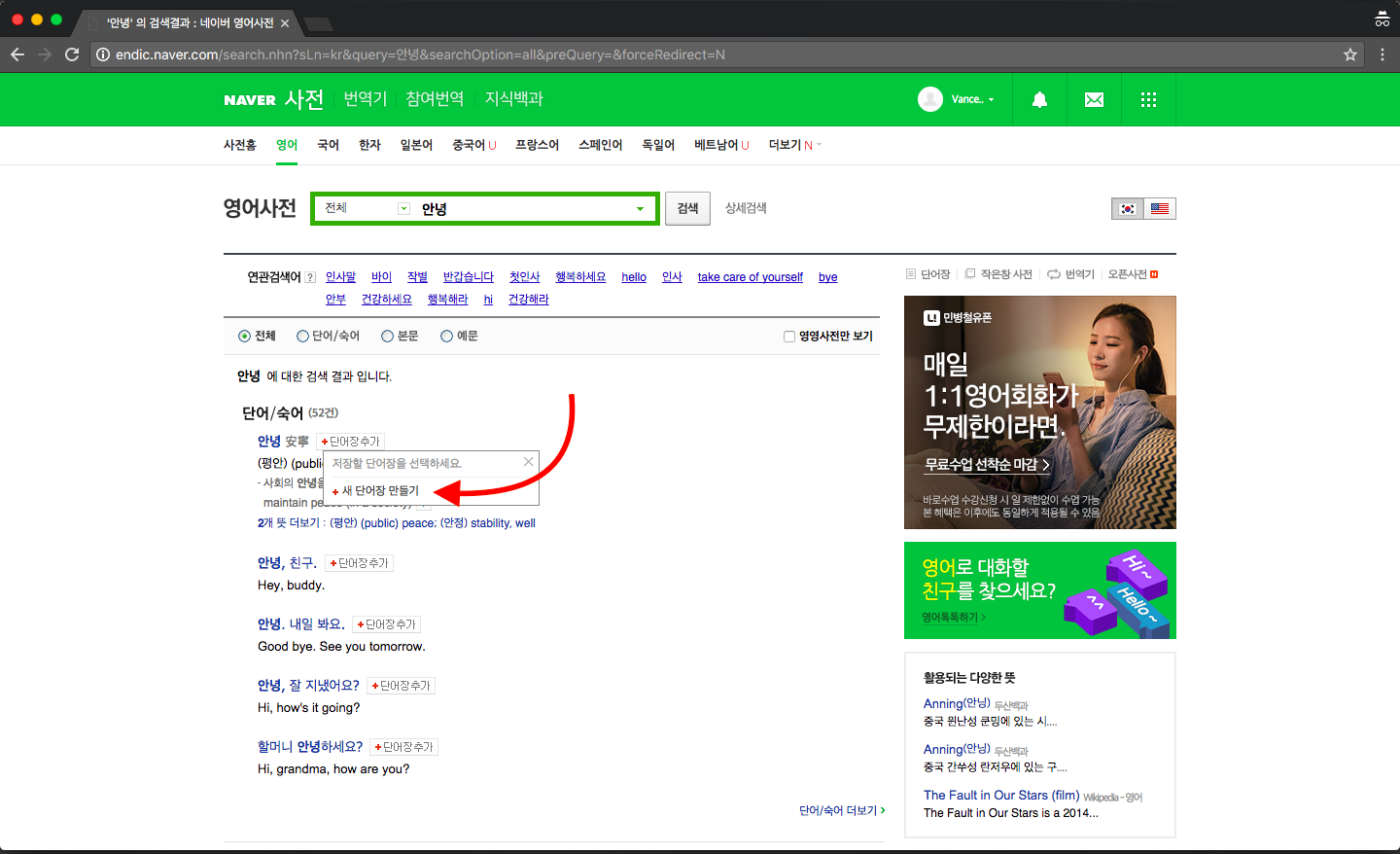
Task: Expand search suggestions dropdown arrow
Action: point(640,209)
